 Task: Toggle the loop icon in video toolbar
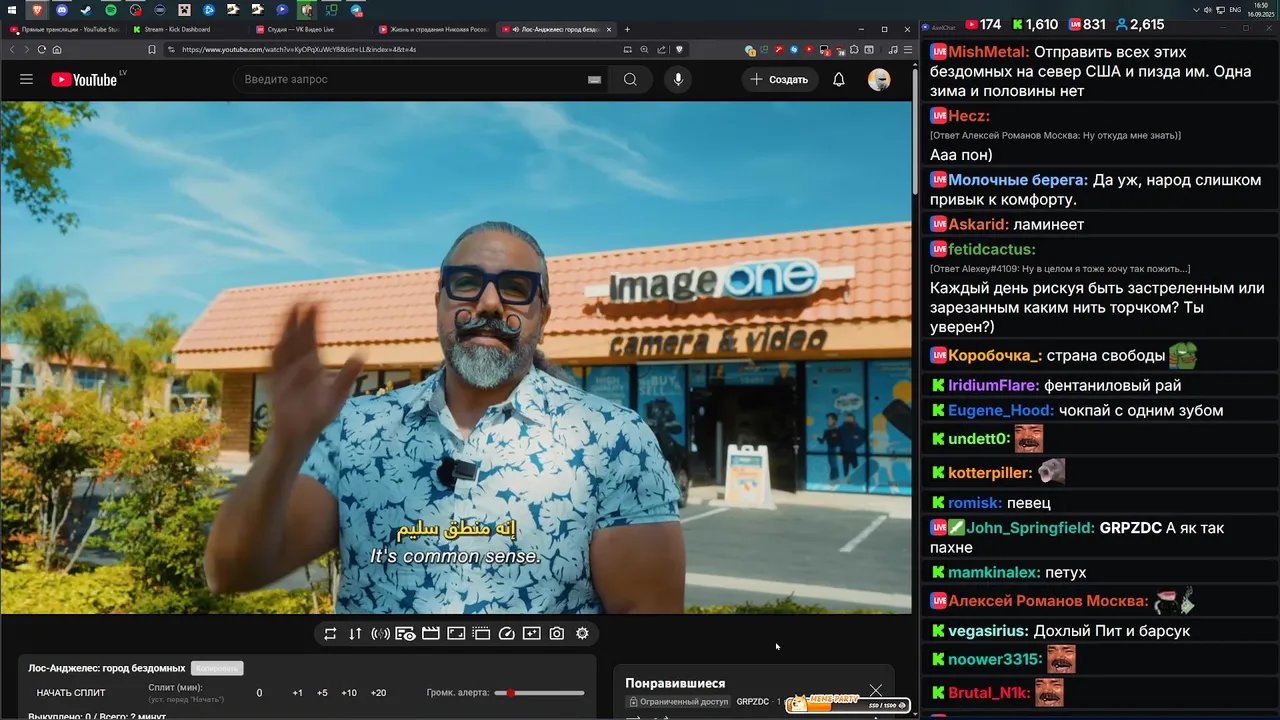point(330,633)
